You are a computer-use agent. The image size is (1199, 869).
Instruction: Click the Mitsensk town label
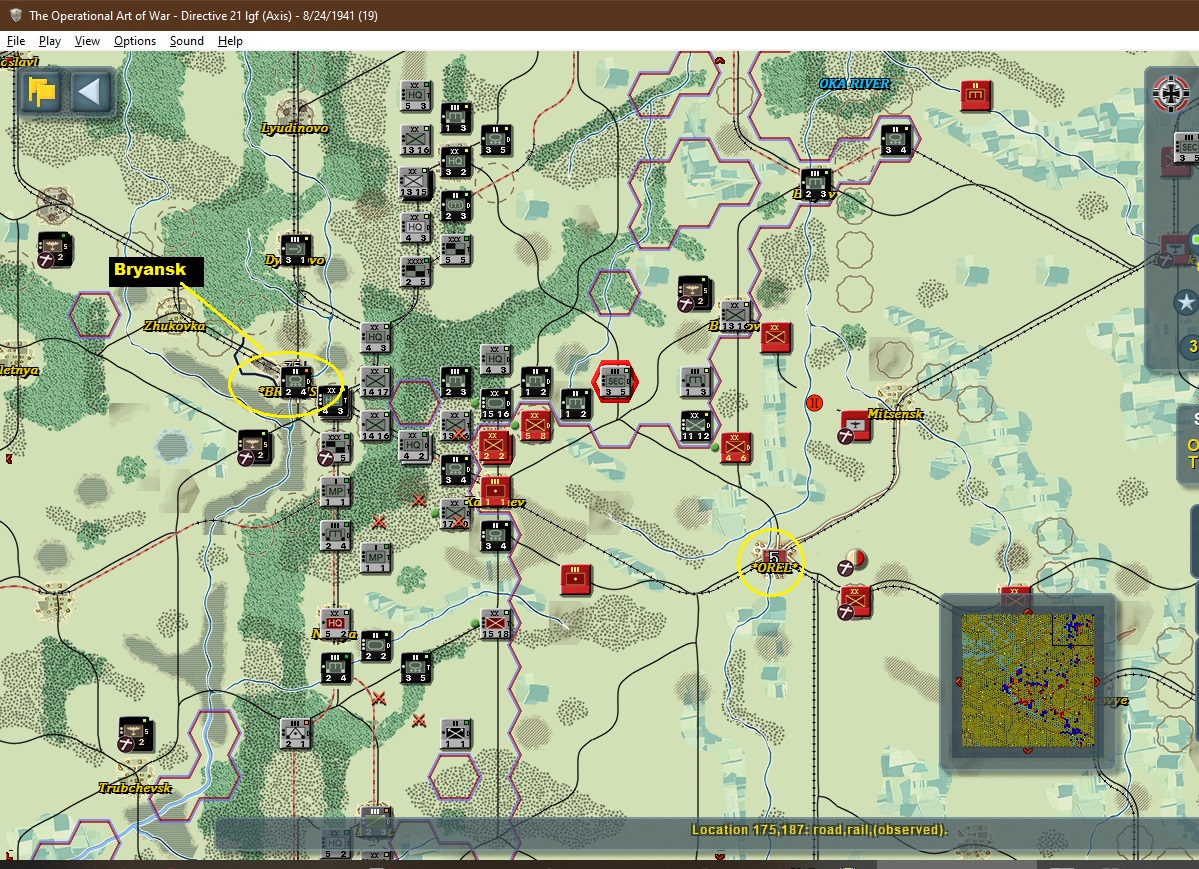click(x=895, y=414)
